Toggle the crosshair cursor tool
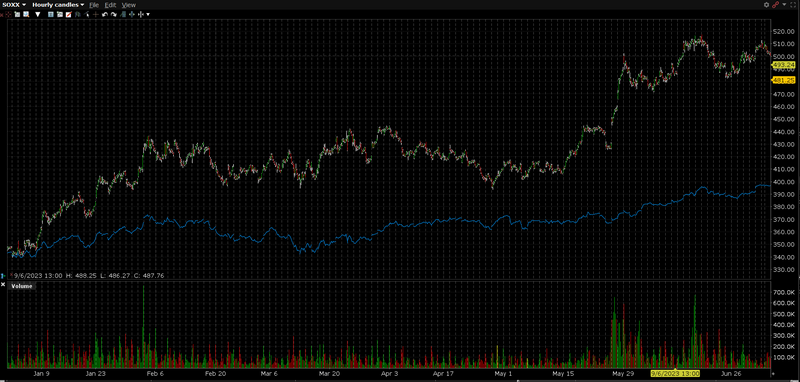800x382 pixels. [x=95, y=14]
